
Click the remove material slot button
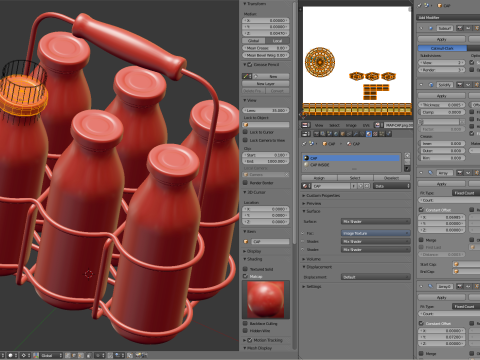[x=407, y=162]
